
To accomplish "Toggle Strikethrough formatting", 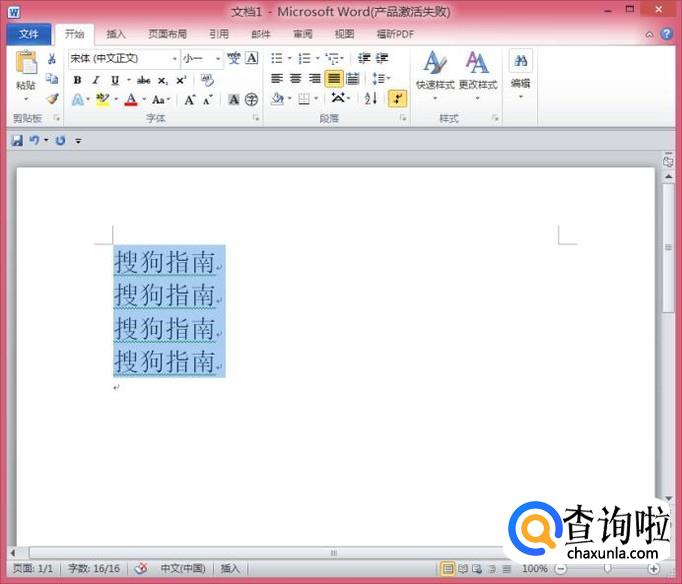I will (x=144, y=80).
